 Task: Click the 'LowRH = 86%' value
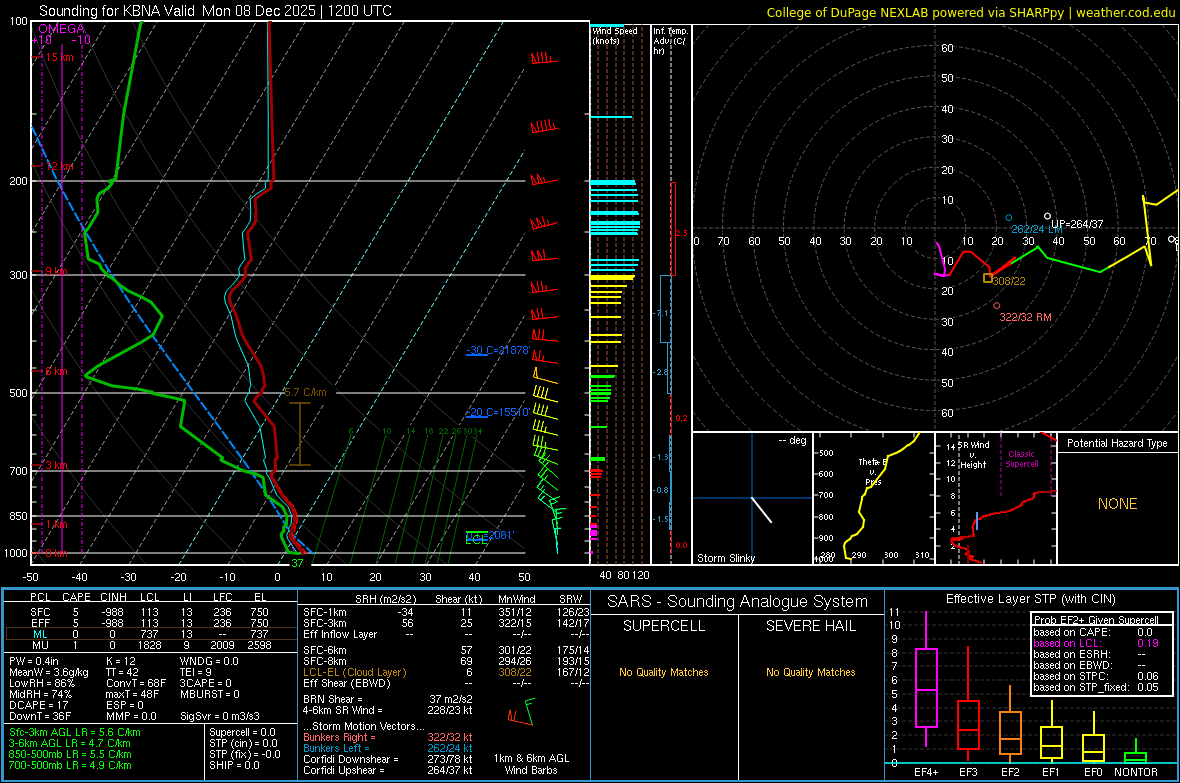click(41, 683)
